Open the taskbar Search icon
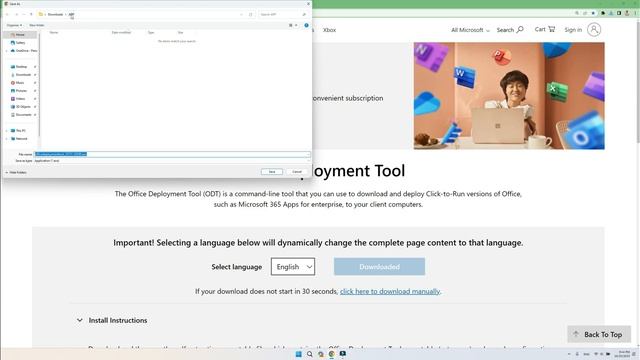 [309, 354]
